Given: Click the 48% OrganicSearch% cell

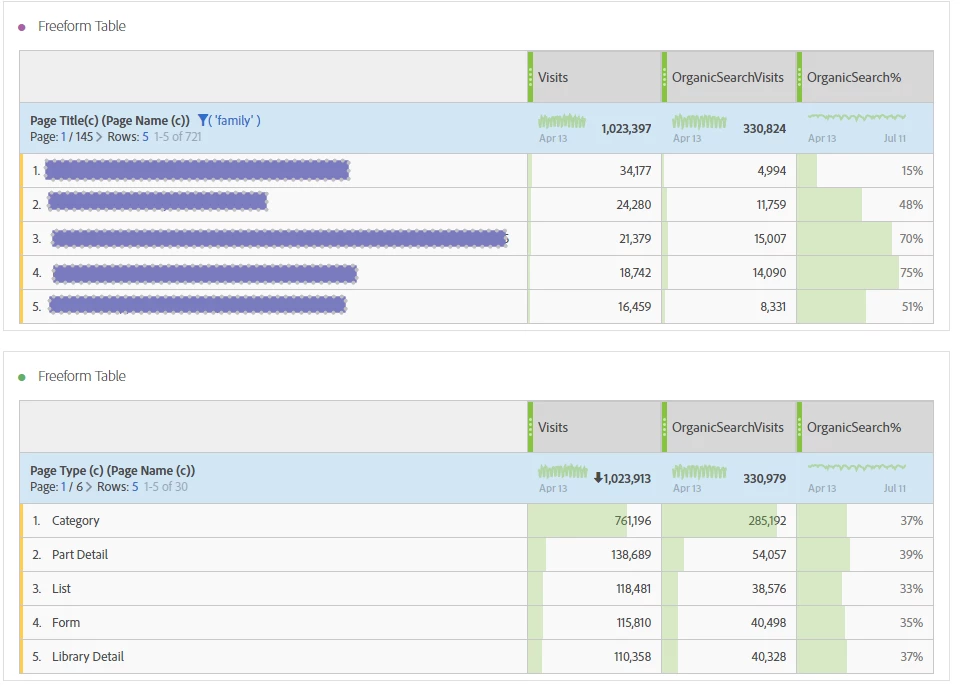Looking at the screenshot, I should pyautogui.click(x=865, y=204).
